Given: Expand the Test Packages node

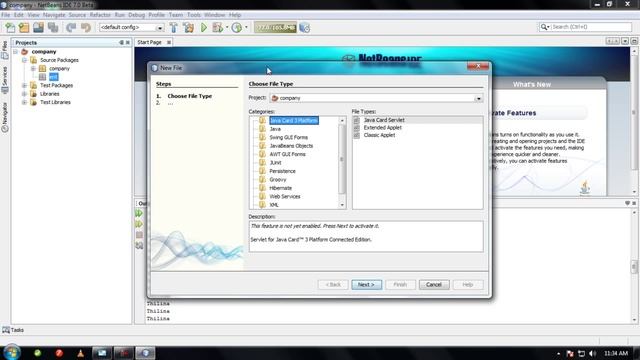Looking at the screenshot, I should click(x=24, y=85).
